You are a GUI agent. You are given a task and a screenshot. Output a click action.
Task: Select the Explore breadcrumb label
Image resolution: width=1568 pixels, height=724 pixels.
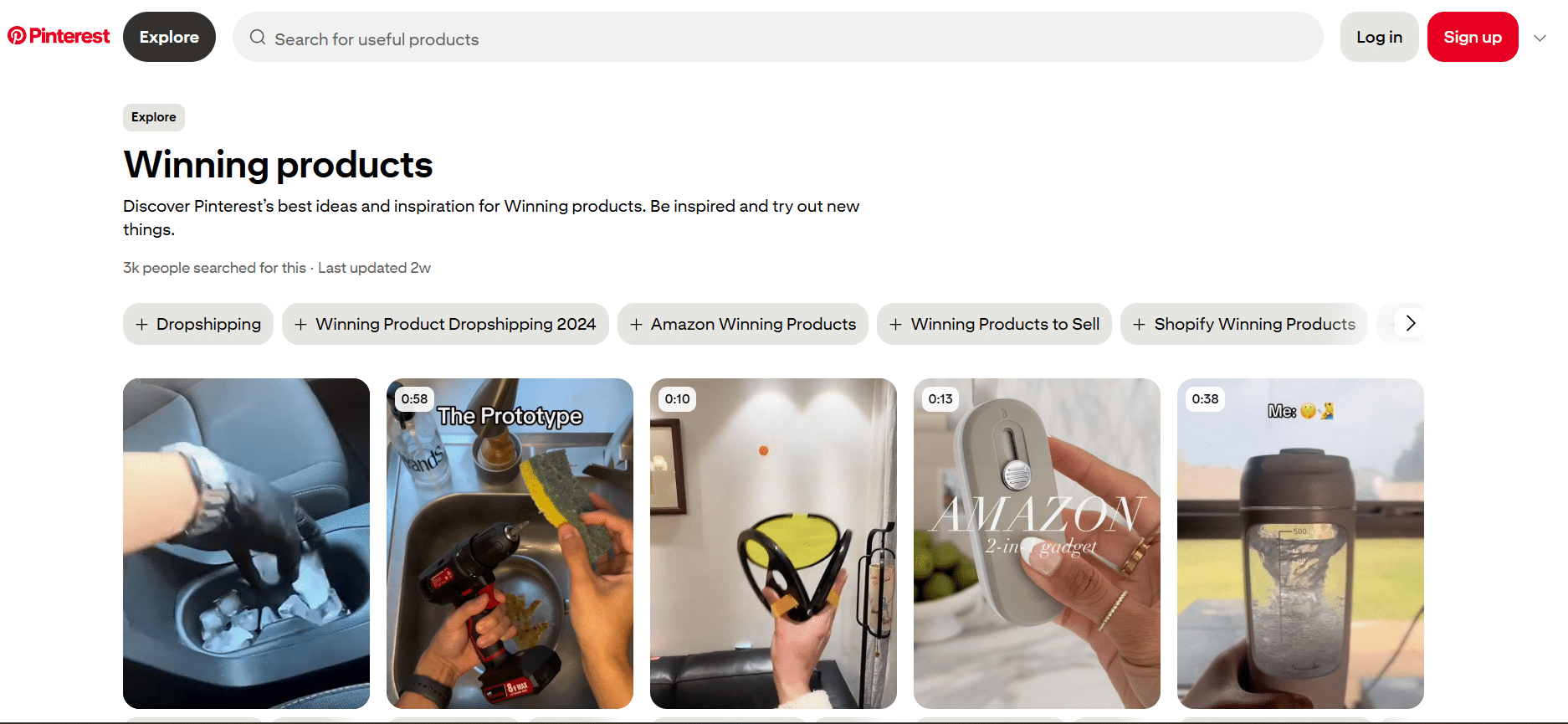pyautogui.click(x=154, y=117)
